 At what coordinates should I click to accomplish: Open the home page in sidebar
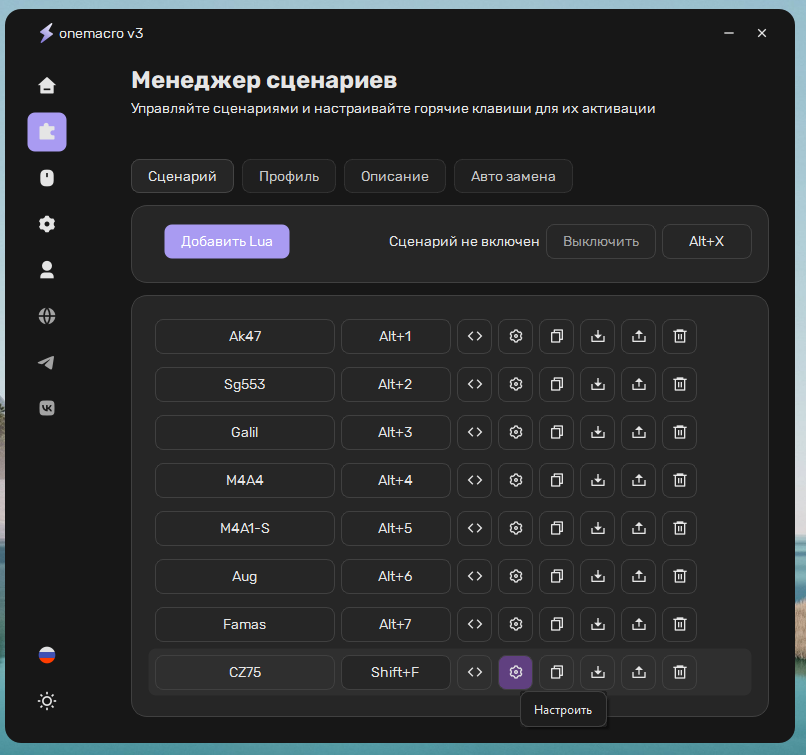tap(47, 86)
